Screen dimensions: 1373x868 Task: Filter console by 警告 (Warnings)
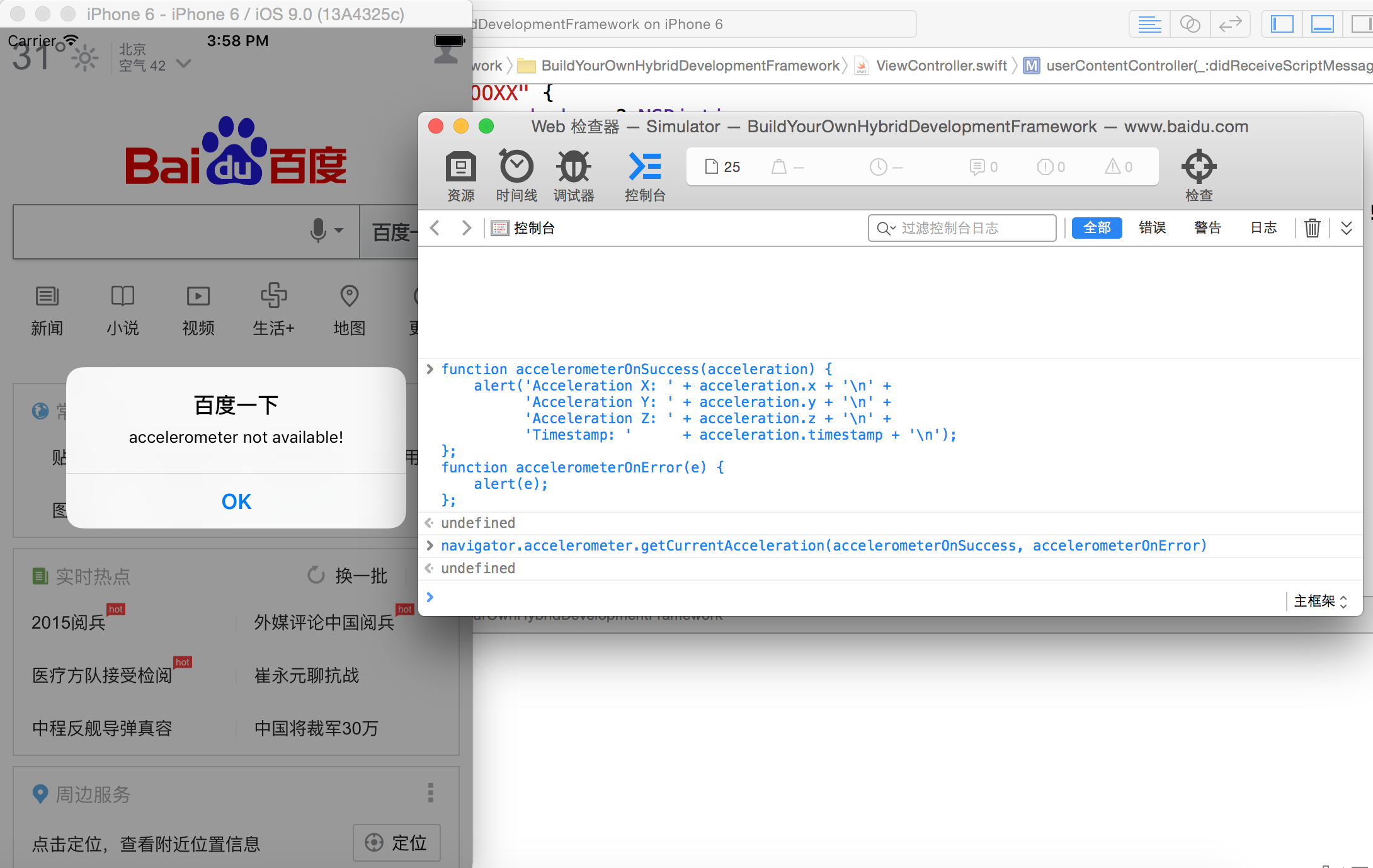click(1208, 227)
